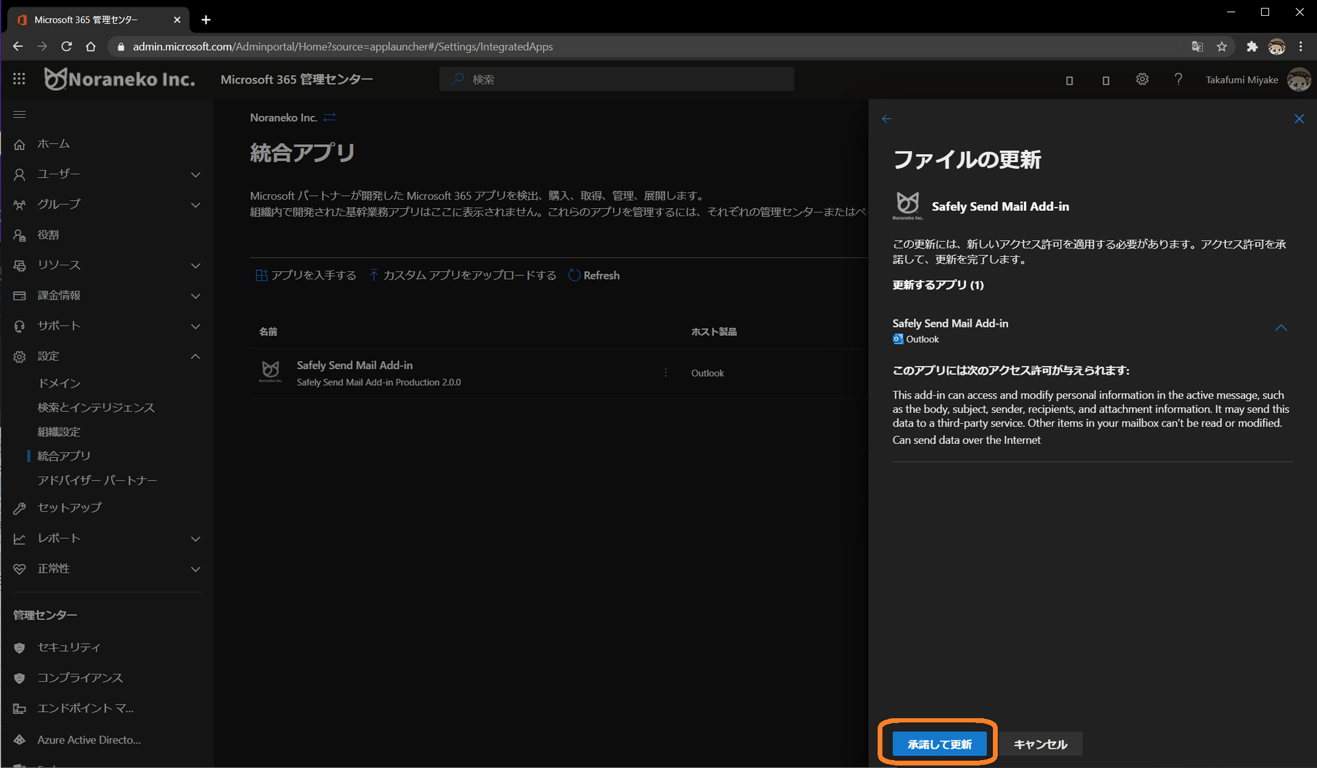Viewport: 1317px width, 768px height.
Task: Open Takafumi Miyake account avatar
Action: click(1298, 79)
